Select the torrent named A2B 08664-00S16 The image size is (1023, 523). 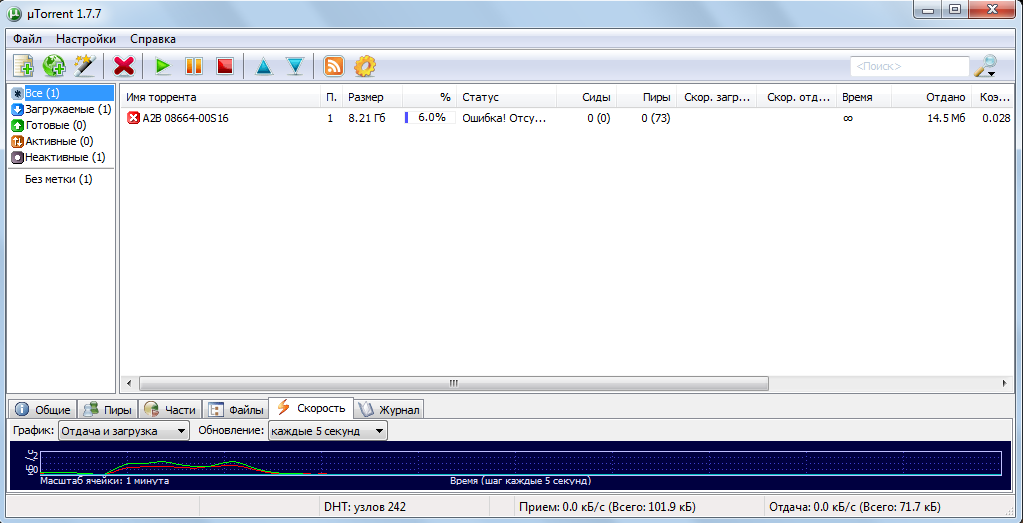pos(185,118)
